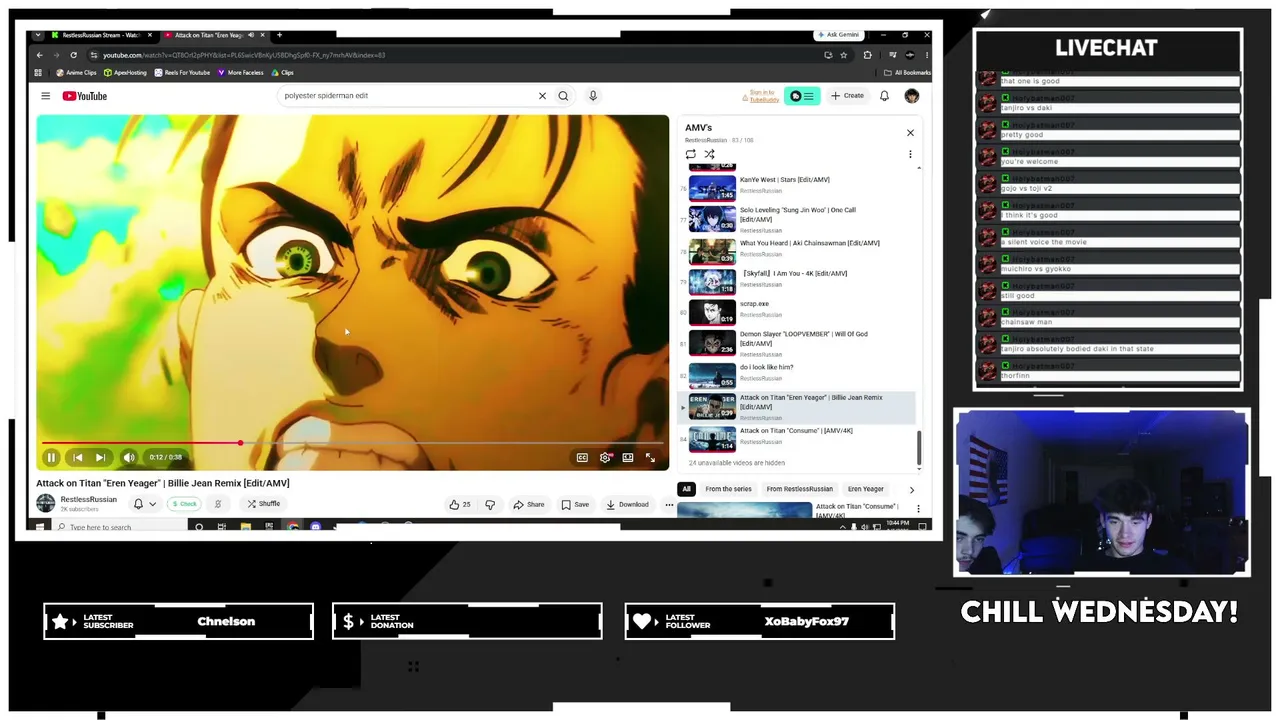Open YouTube notifications bell

coord(884,96)
